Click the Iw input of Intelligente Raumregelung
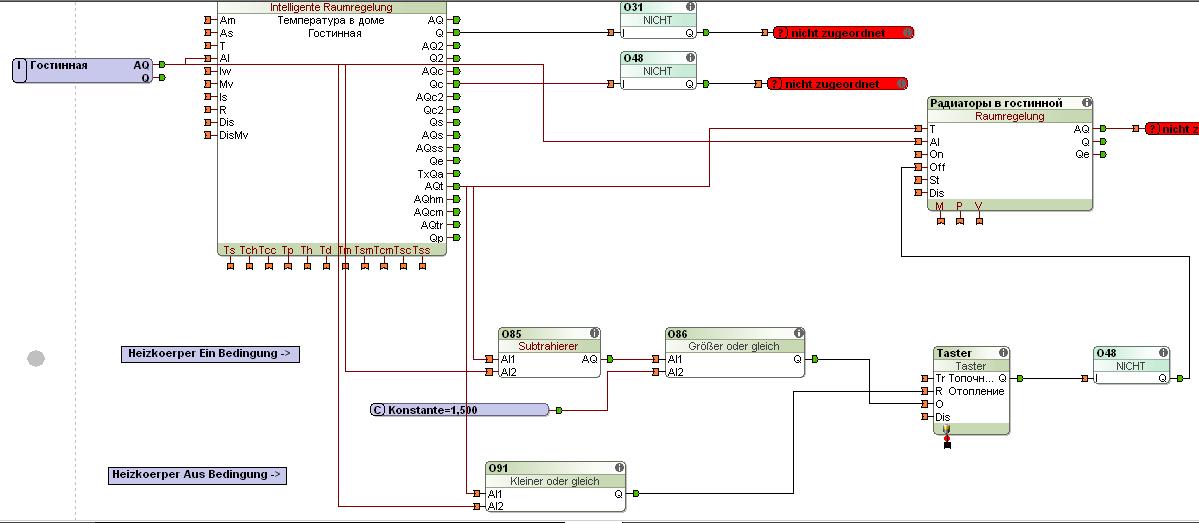This screenshot has height=523, width=1199. (x=208, y=71)
